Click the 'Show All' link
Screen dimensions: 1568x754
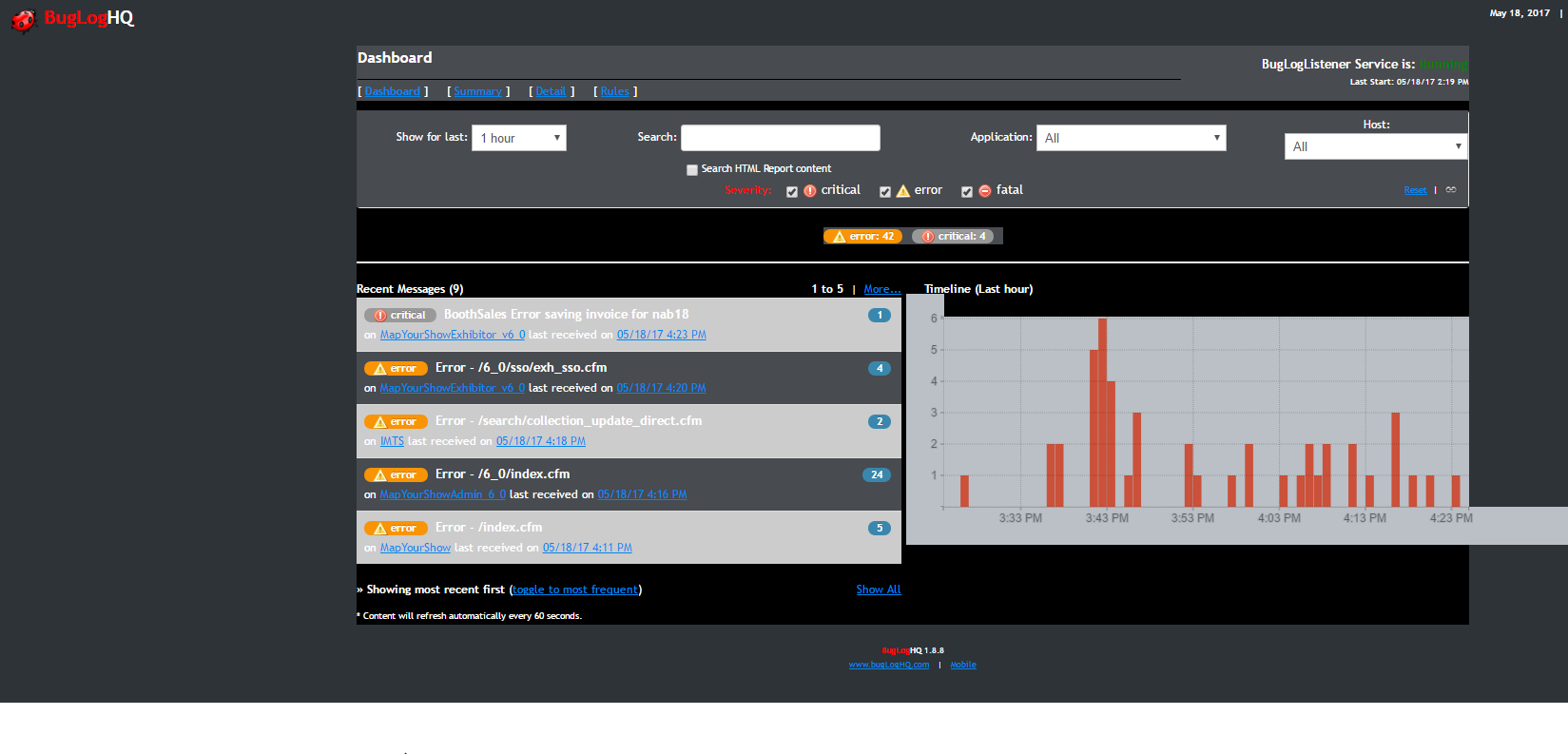(879, 590)
